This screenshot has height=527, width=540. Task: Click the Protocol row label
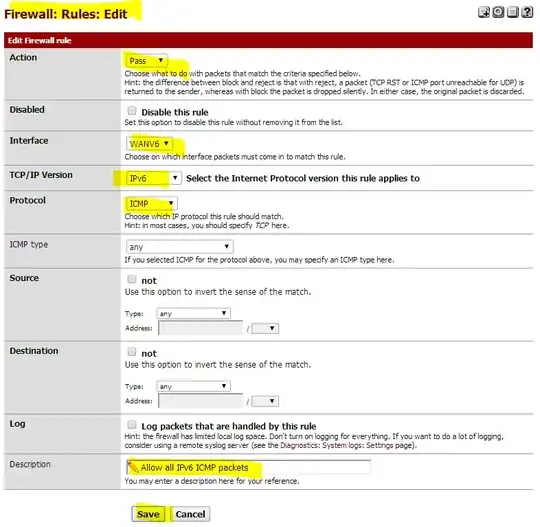pos(28,200)
